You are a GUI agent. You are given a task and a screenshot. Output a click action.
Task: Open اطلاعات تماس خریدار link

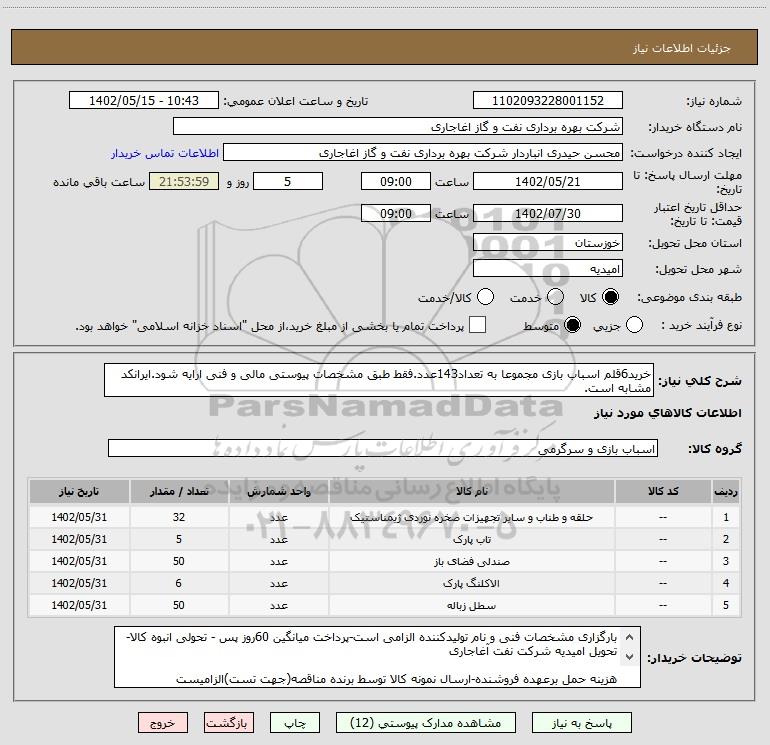[x=165, y=153]
